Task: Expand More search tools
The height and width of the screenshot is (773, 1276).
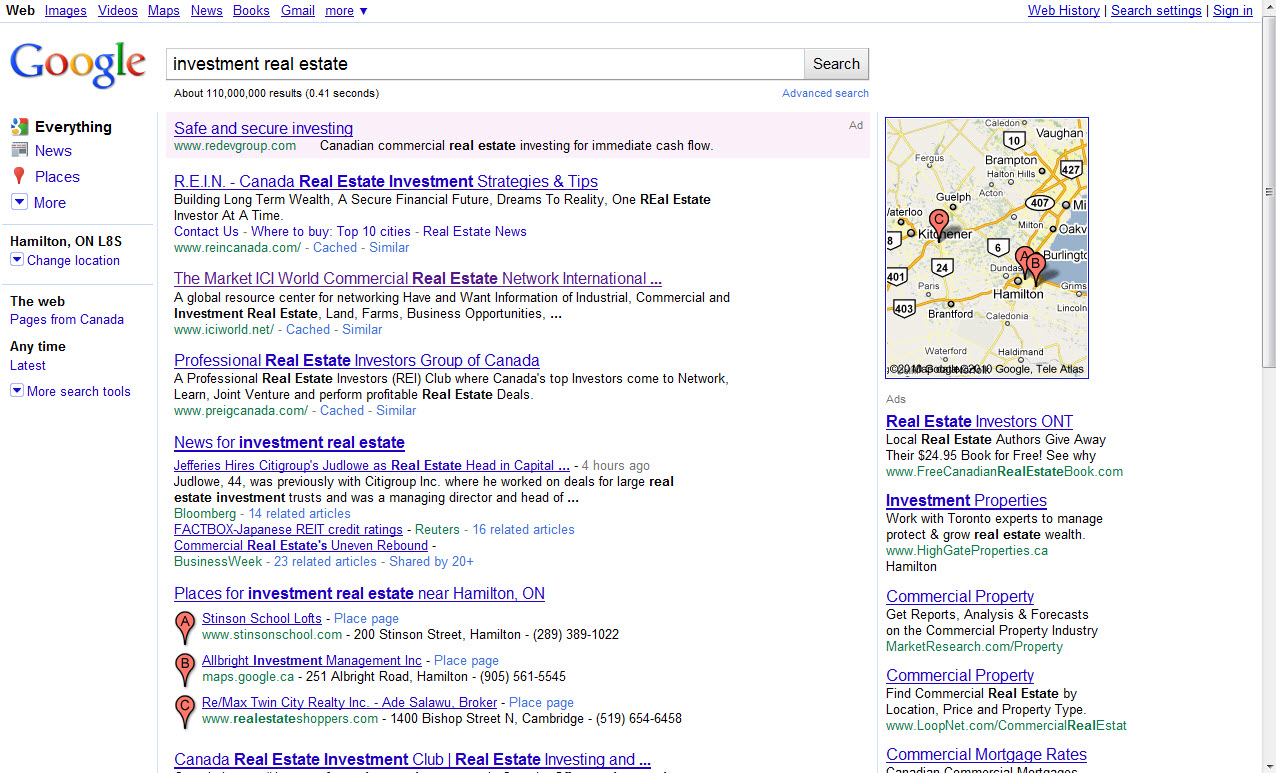Action: click(16, 391)
